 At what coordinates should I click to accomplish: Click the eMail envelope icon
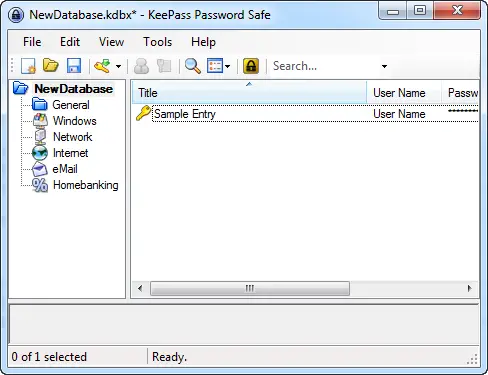coord(40,169)
